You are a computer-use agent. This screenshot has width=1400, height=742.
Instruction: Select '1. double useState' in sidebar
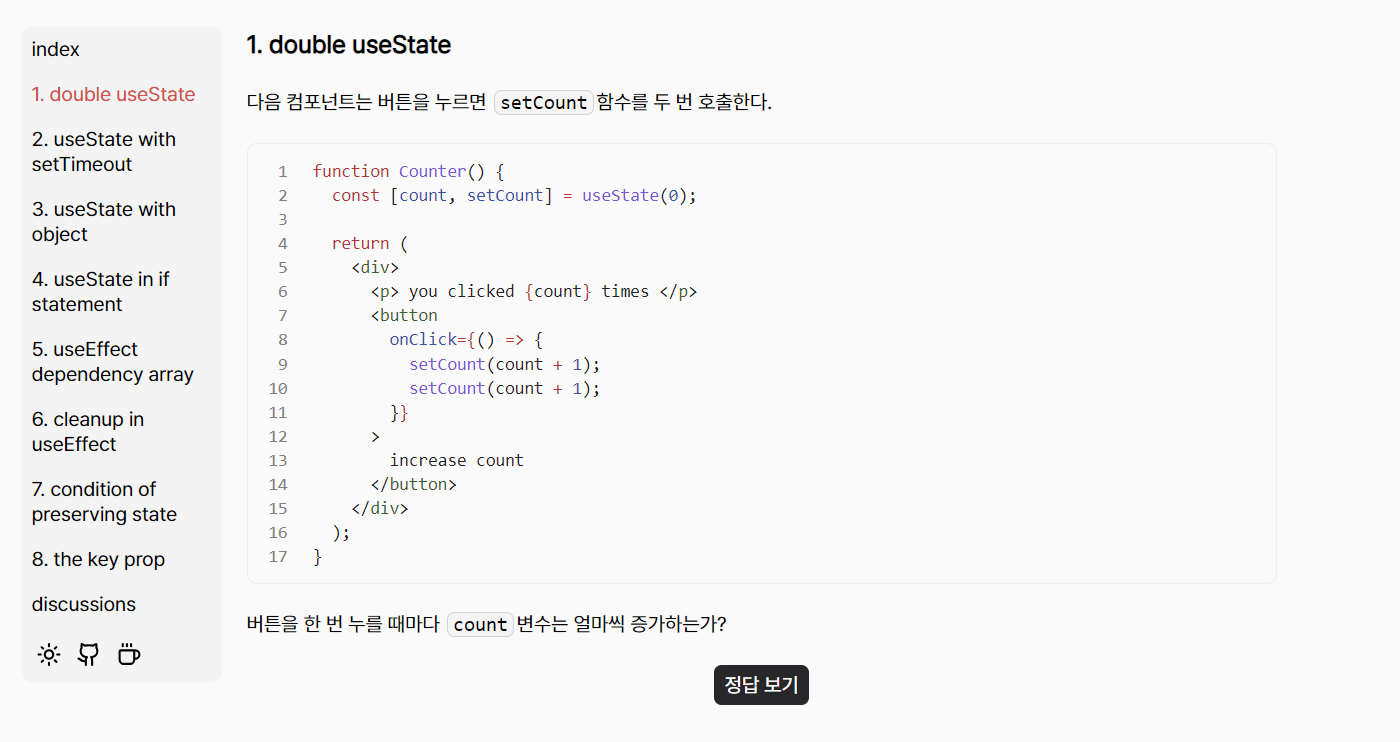click(x=113, y=93)
